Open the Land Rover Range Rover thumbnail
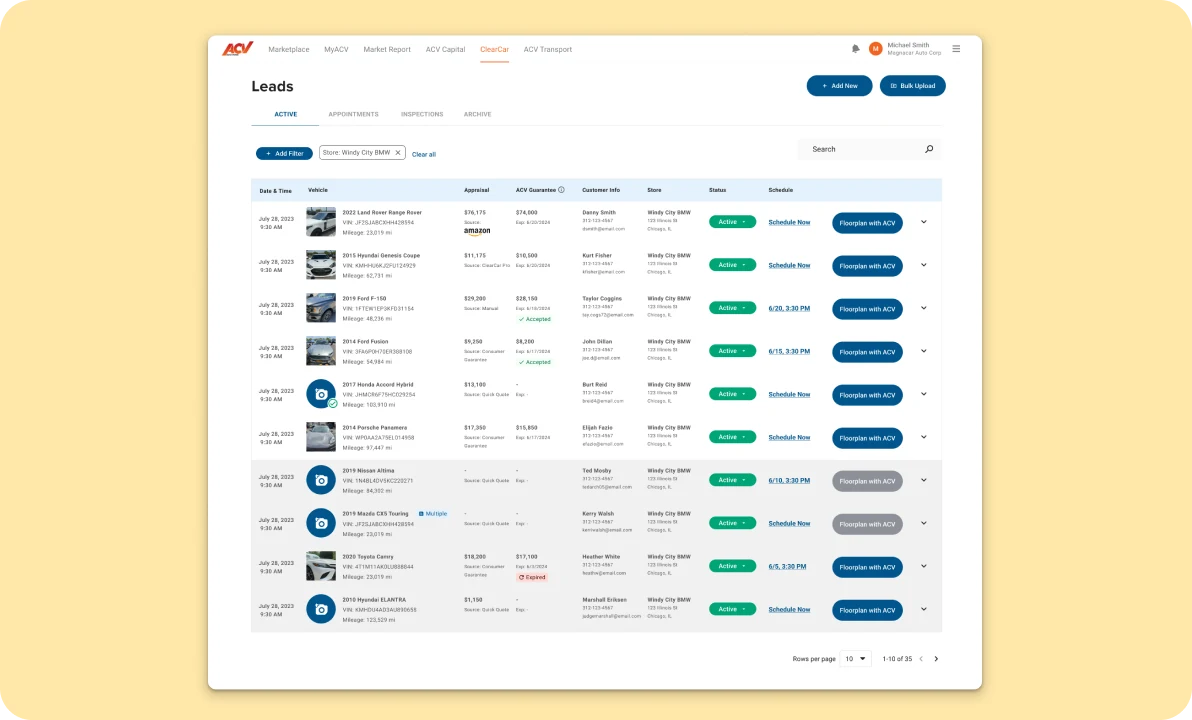 [321, 222]
